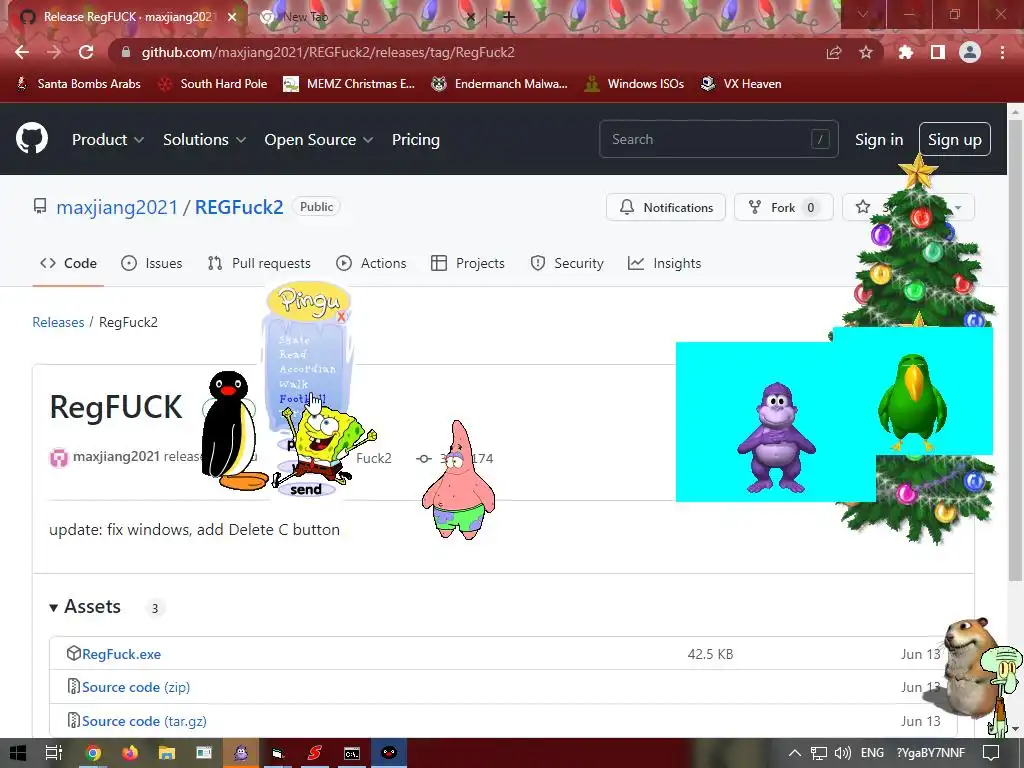Open the Pingu taskbar icon

[x=389, y=753]
